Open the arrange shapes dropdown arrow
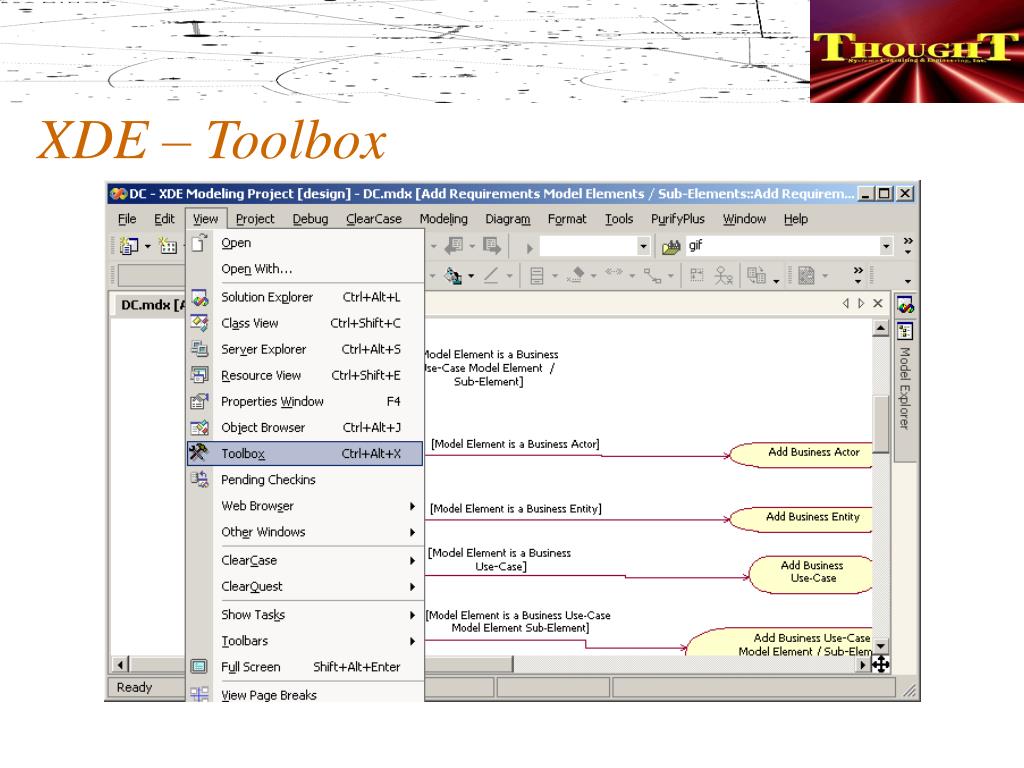1024x768 pixels. coord(776,281)
